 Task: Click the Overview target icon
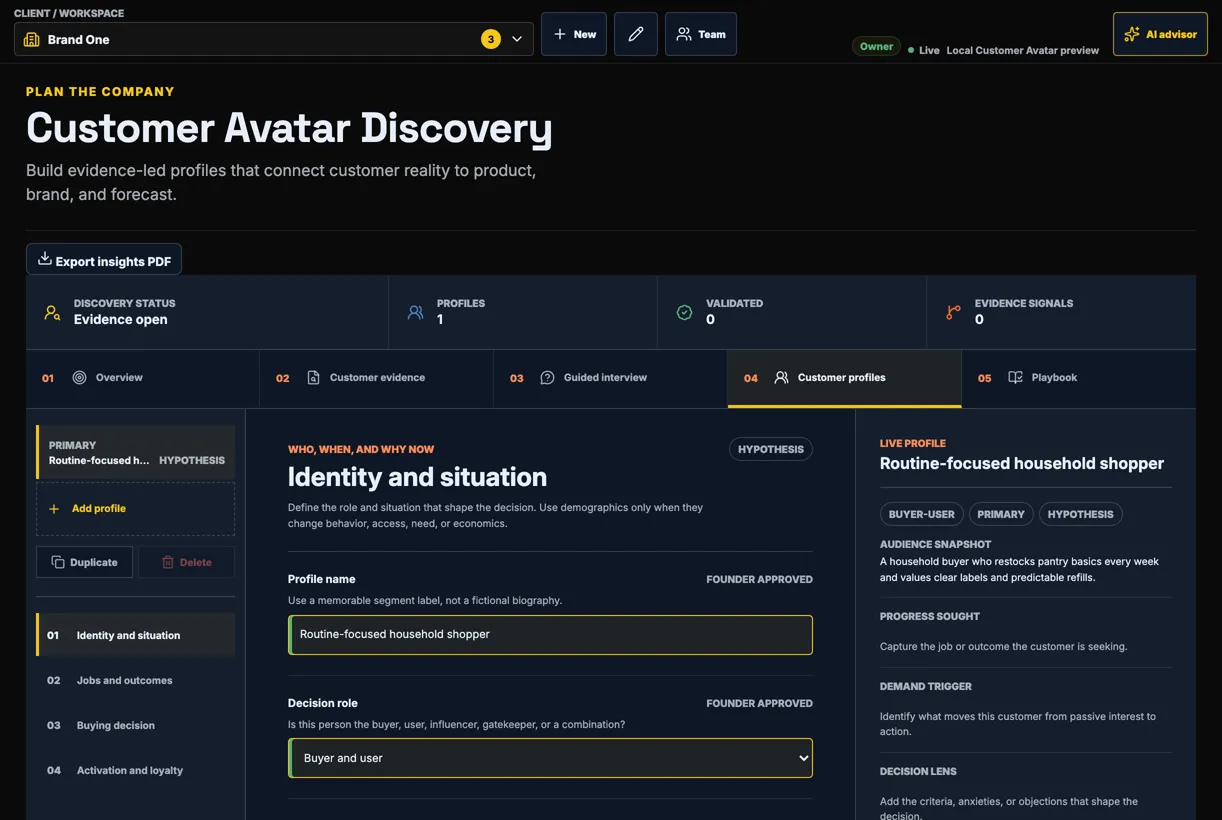pyautogui.click(x=80, y=378)
